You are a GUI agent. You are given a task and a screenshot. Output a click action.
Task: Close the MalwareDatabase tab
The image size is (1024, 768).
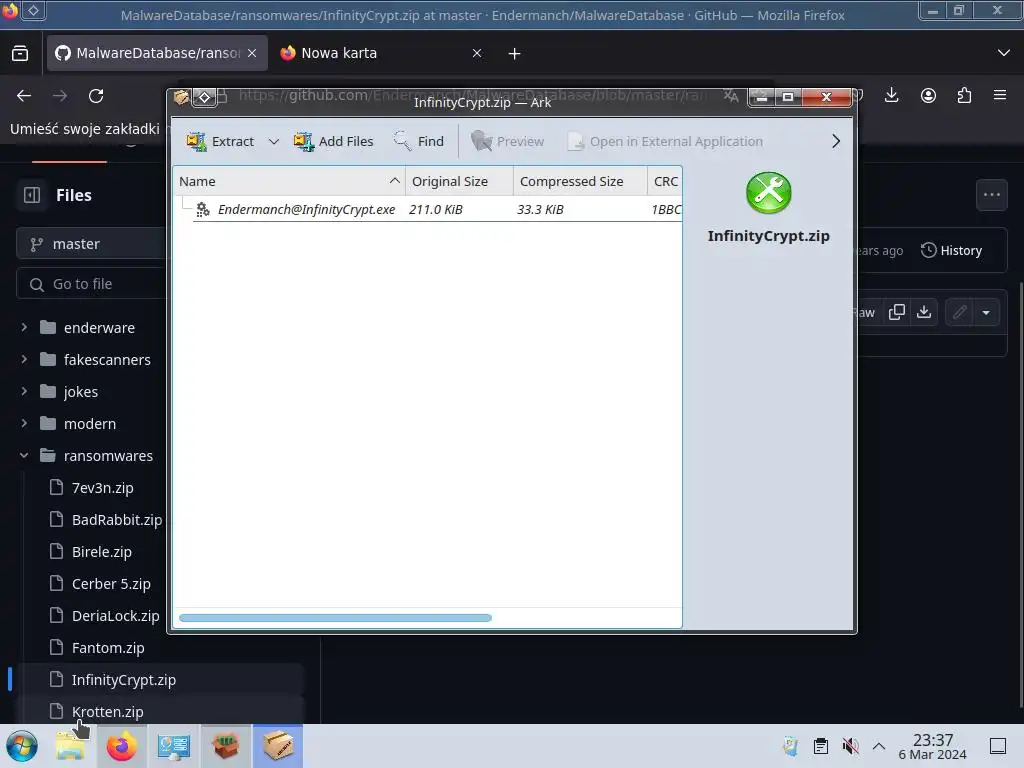click(252, 53)
